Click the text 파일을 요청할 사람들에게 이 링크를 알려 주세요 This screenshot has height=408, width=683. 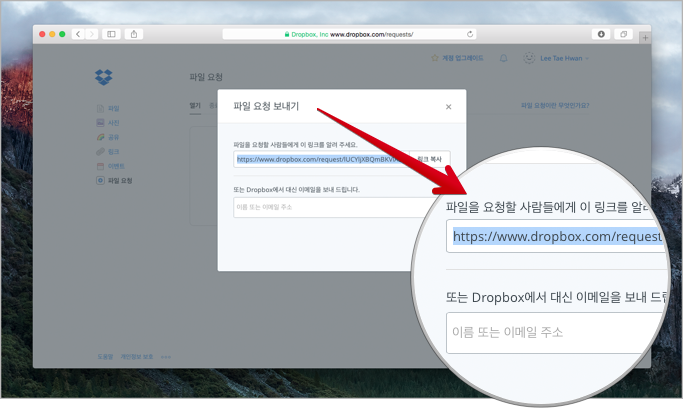click(x=295, y=145)
